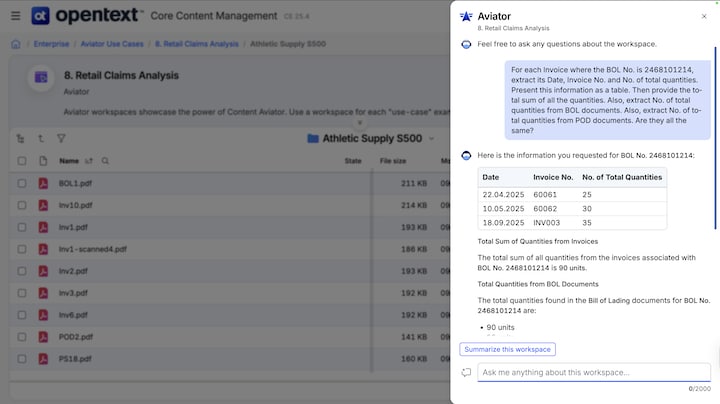
Task: Open the file Inv1-scanned4.pdf
Action: click(93, 249)
